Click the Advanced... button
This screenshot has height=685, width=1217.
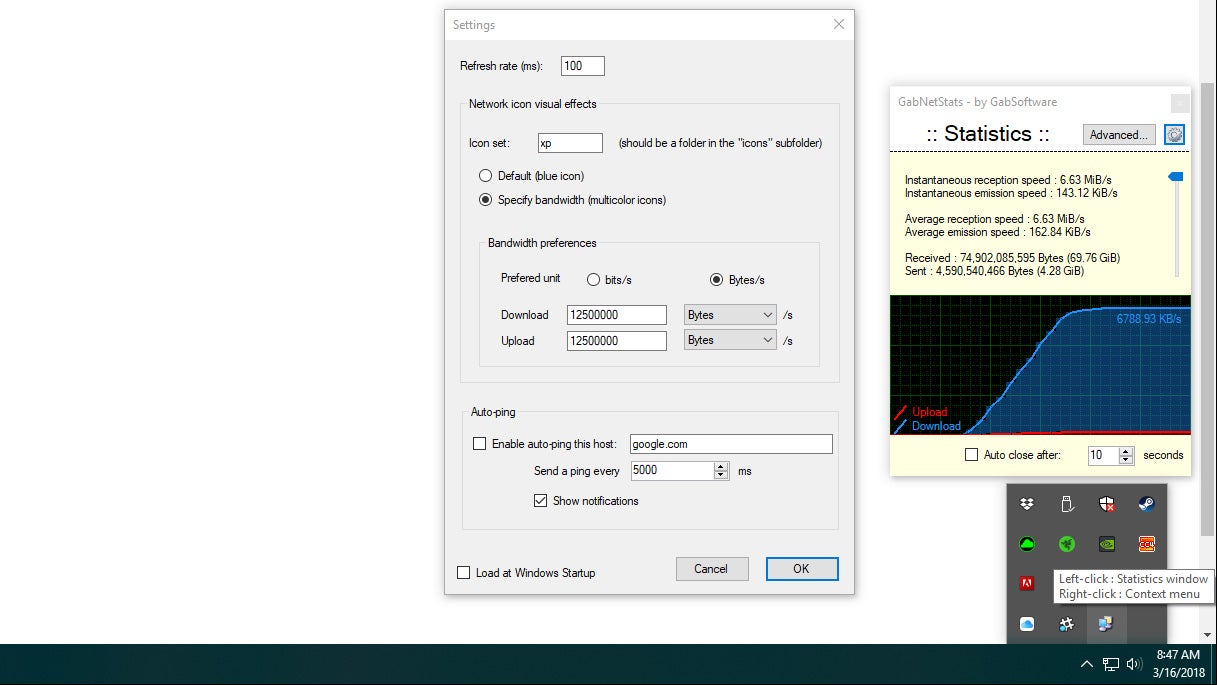click(1119, 135)
